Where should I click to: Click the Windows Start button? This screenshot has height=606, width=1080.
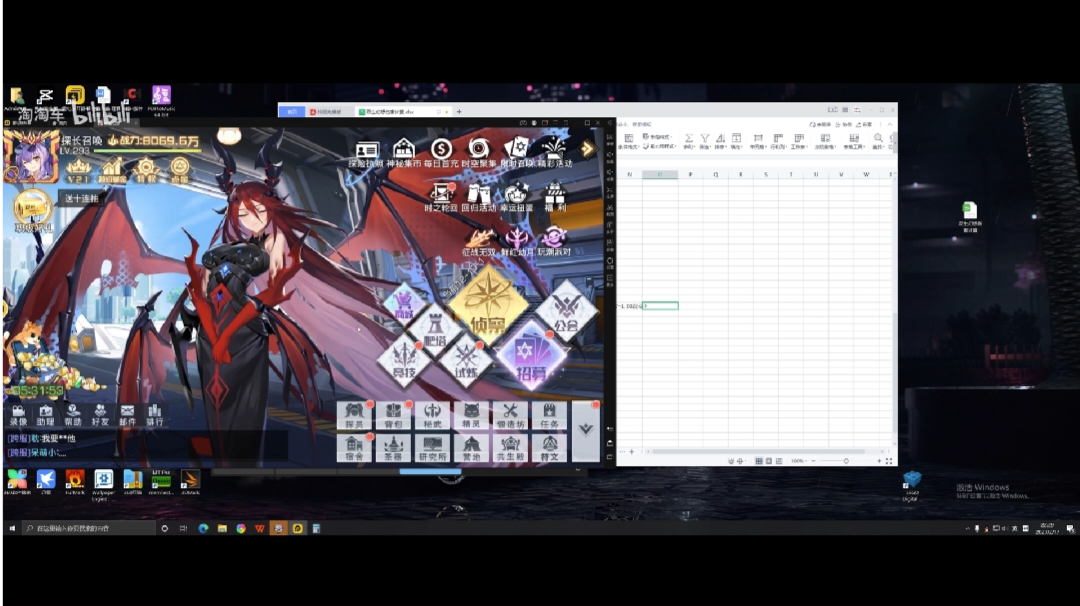point(12,528)
